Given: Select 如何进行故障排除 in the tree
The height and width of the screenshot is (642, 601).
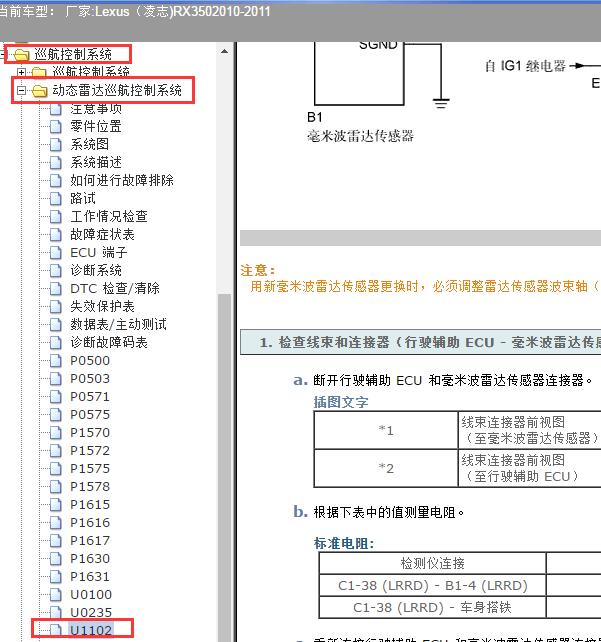Looking at the screenshot, I should click(122, 180).
